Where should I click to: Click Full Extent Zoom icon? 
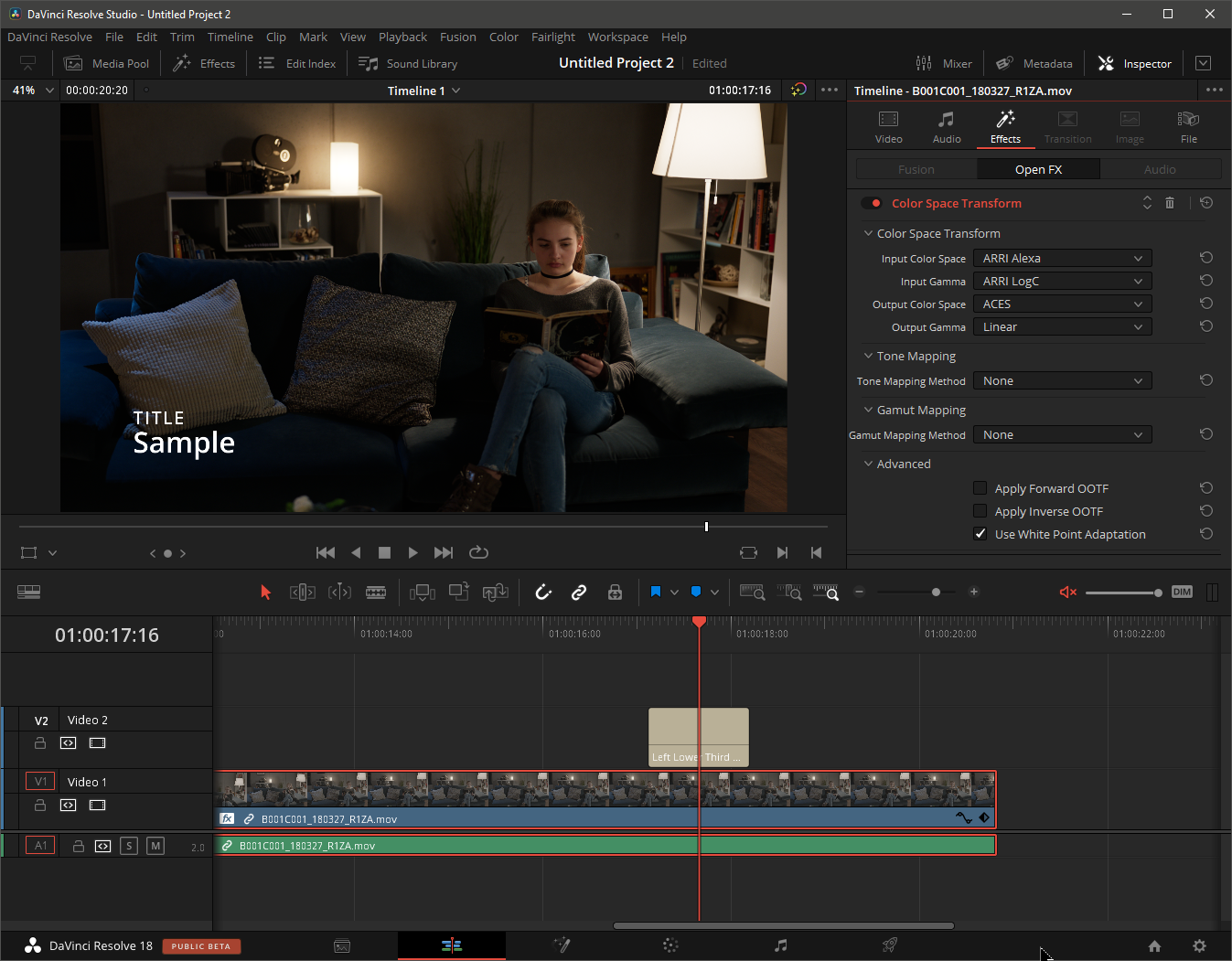(752, 593)
